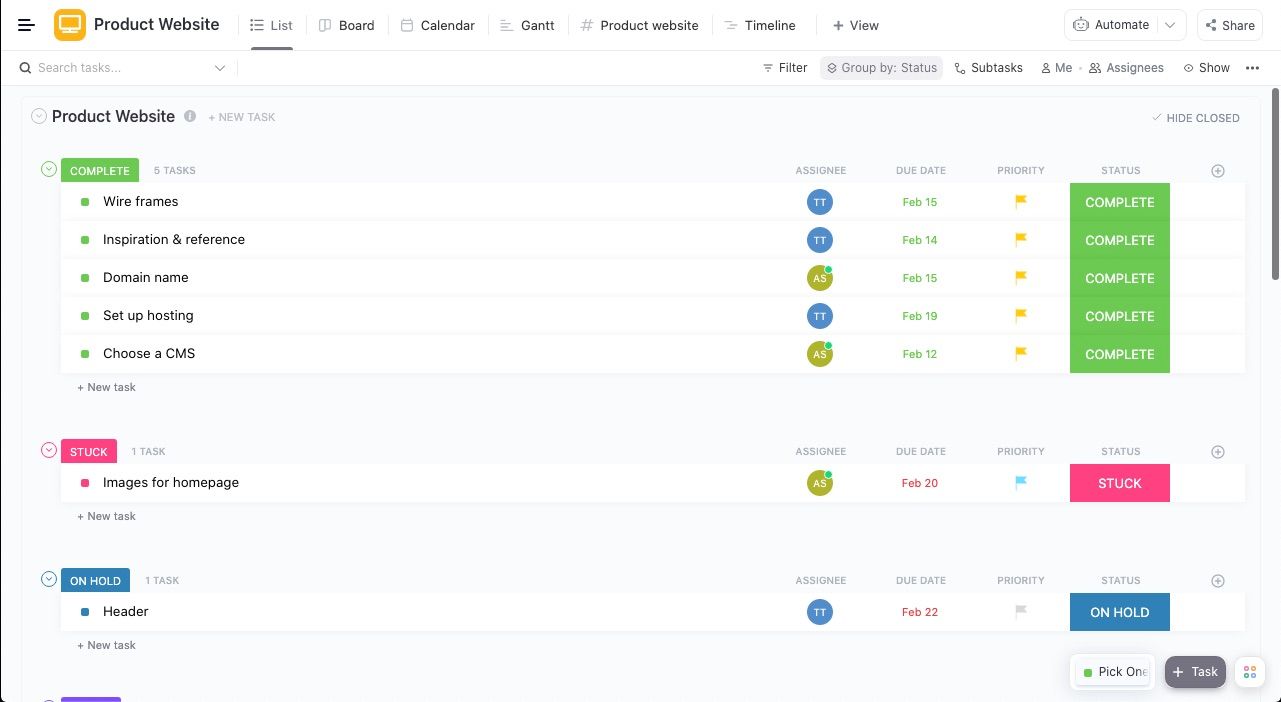Viewport: 1281px width, 702px height.
Task: Collapse the On Hold status group
Action: pos(48,579)
